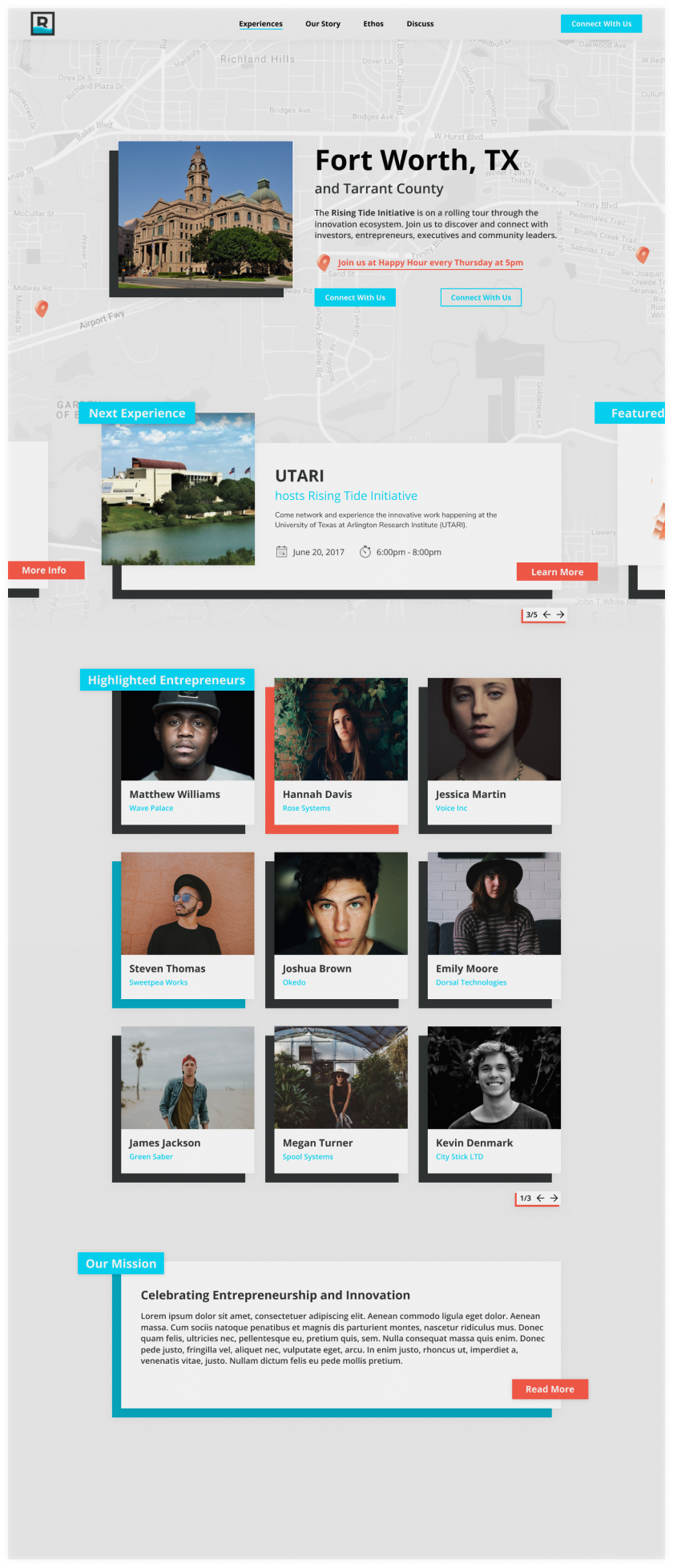Click the orange map pin beside Happy Hour link
The width and height of the screenshot is (673, 1568).
click(324, 263)
